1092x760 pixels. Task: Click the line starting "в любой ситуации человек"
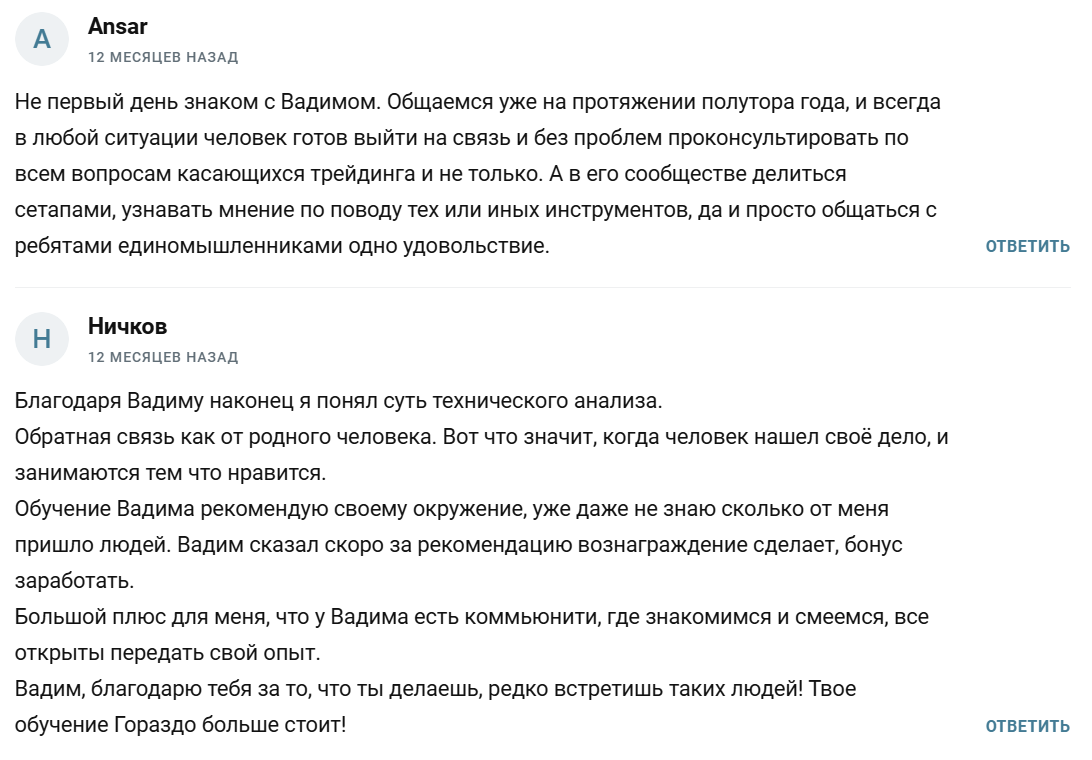click(x=462, y=138)
